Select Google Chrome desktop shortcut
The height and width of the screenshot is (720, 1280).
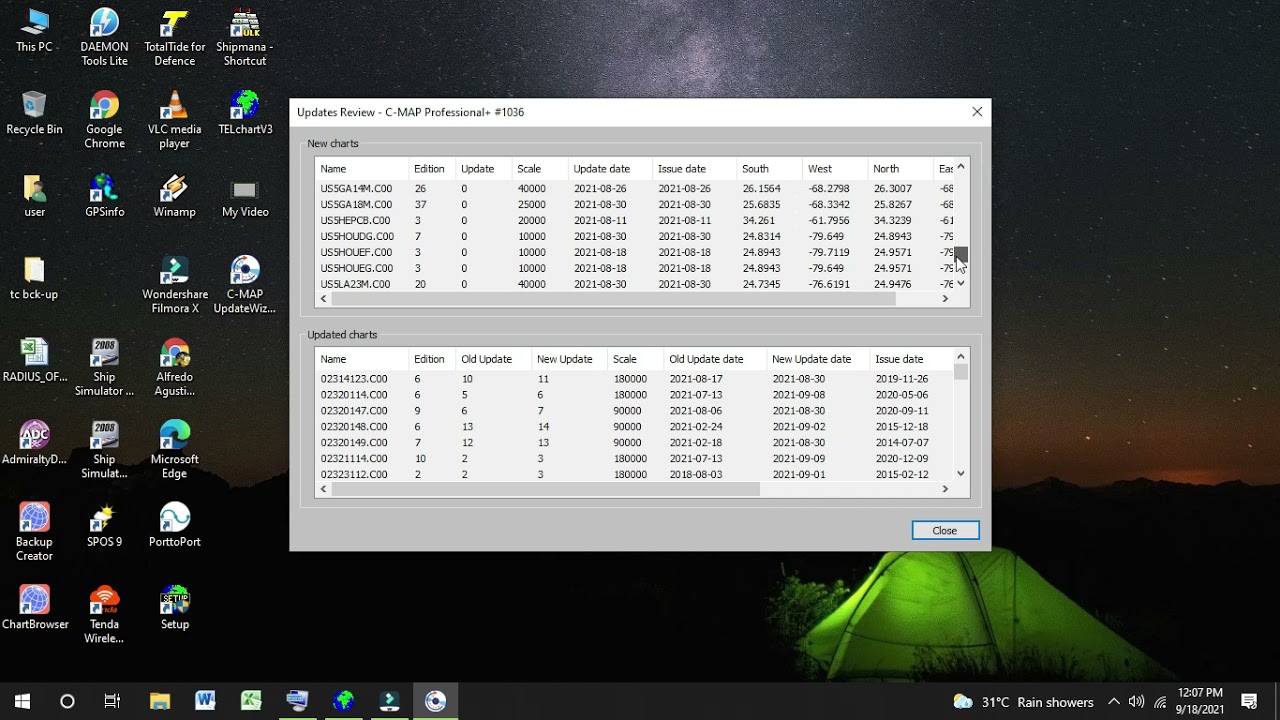coord(104,120)
